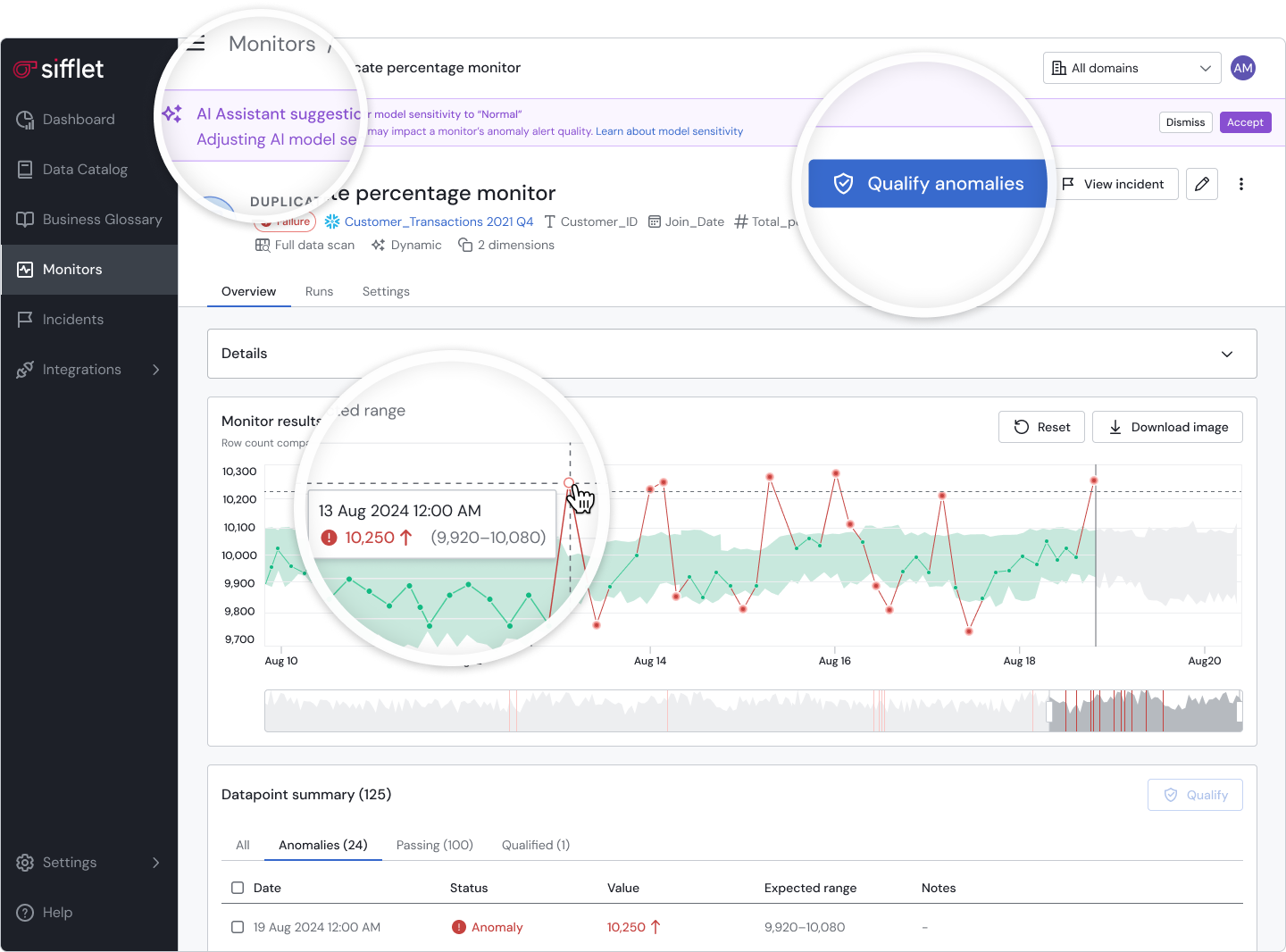Image resolution: width=1286 pixels, height=952 pixels.
Task: Toggle the hamburger menu icon
Action: [196, 44]
